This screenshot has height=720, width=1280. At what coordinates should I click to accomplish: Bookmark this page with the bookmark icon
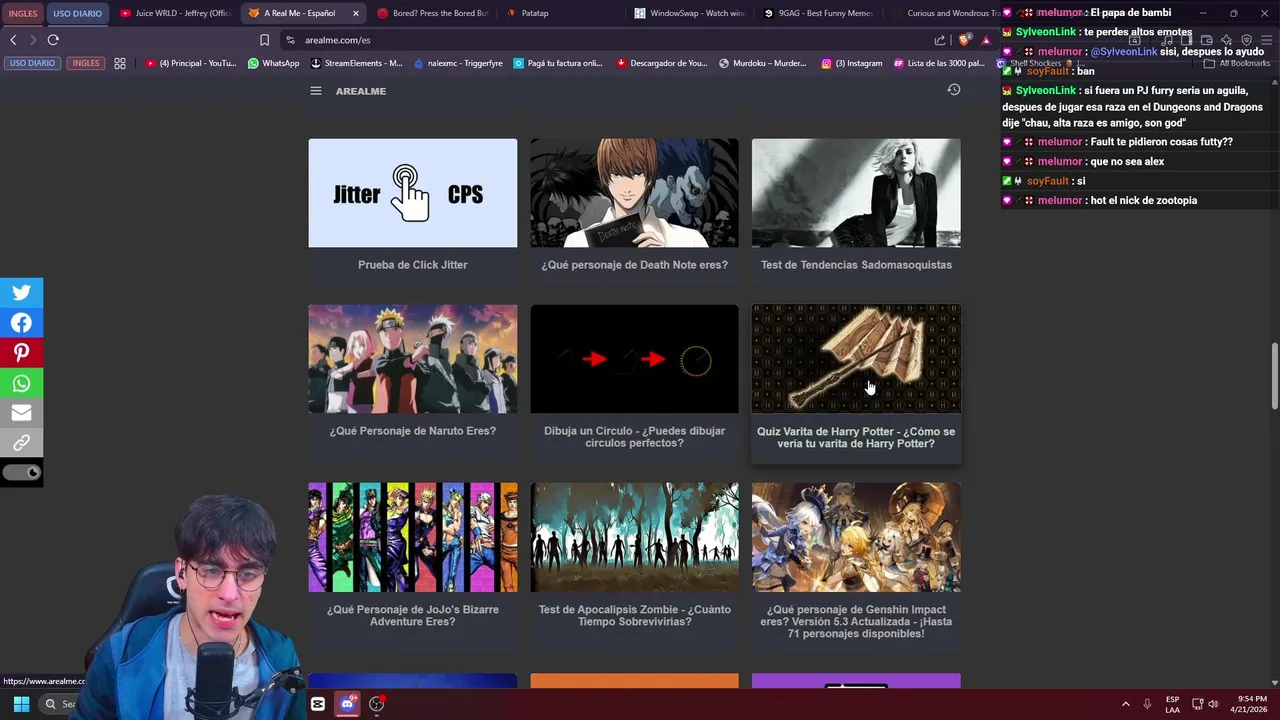(x=264, y=40)
